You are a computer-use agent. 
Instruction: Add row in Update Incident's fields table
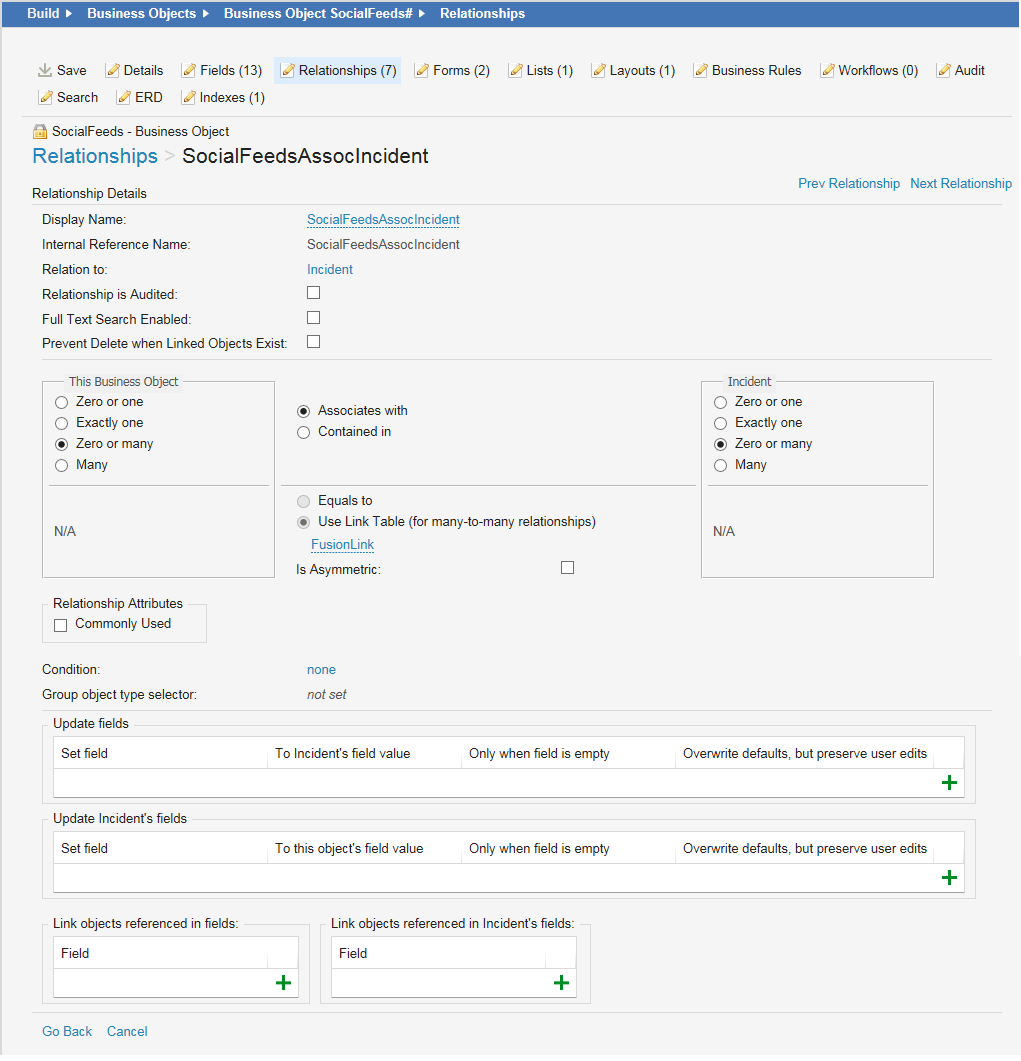click(949, 878)
